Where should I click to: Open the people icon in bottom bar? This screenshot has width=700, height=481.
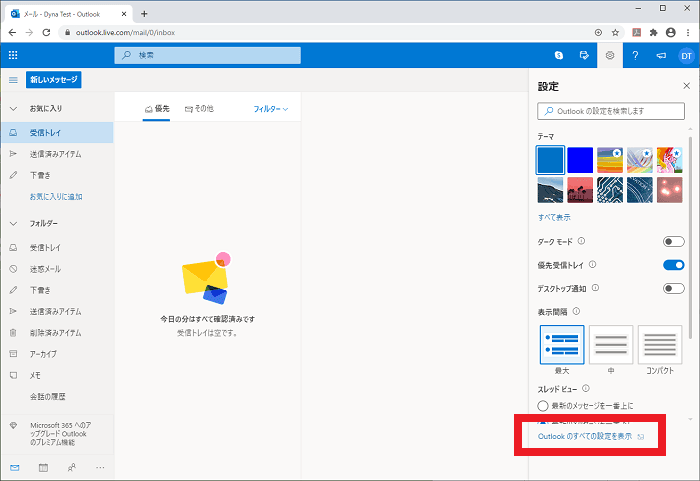click(71, 467)
